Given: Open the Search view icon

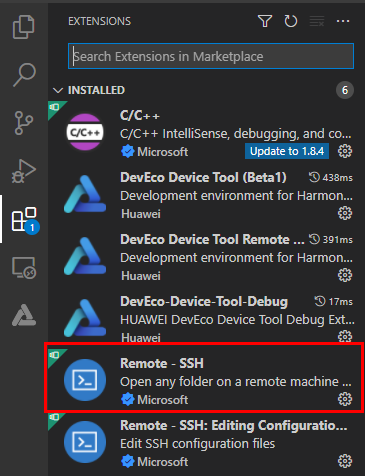Looking at the screenshot, I should click(24, 75).
